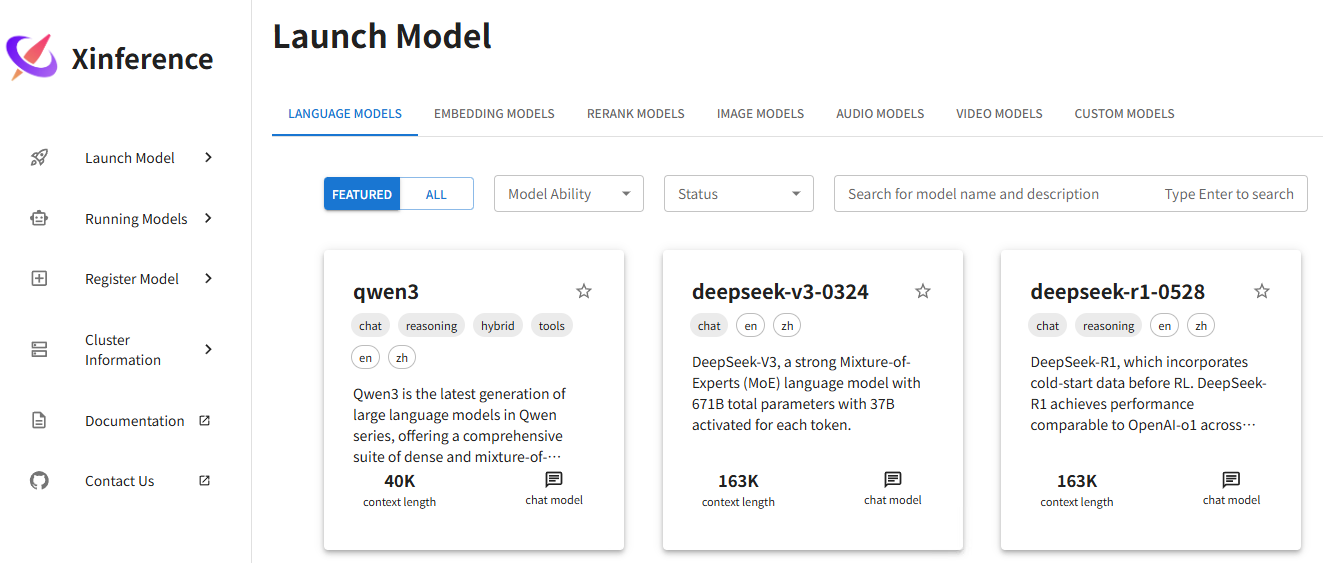Screen dimensions: 1323x563
Task: Star the deepseek-v3-0324 model
Action: click(x=923, y=291)
